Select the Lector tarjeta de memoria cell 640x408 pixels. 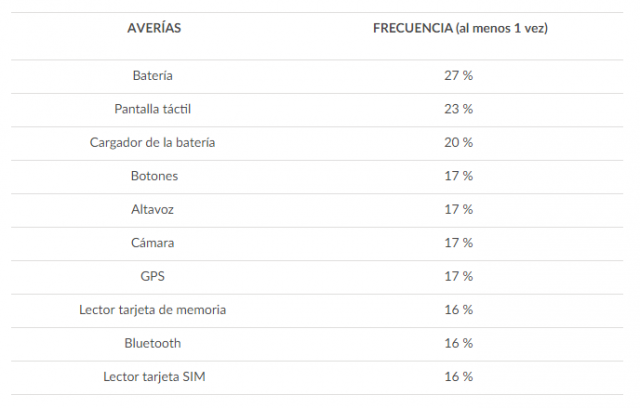click(153, 309)
